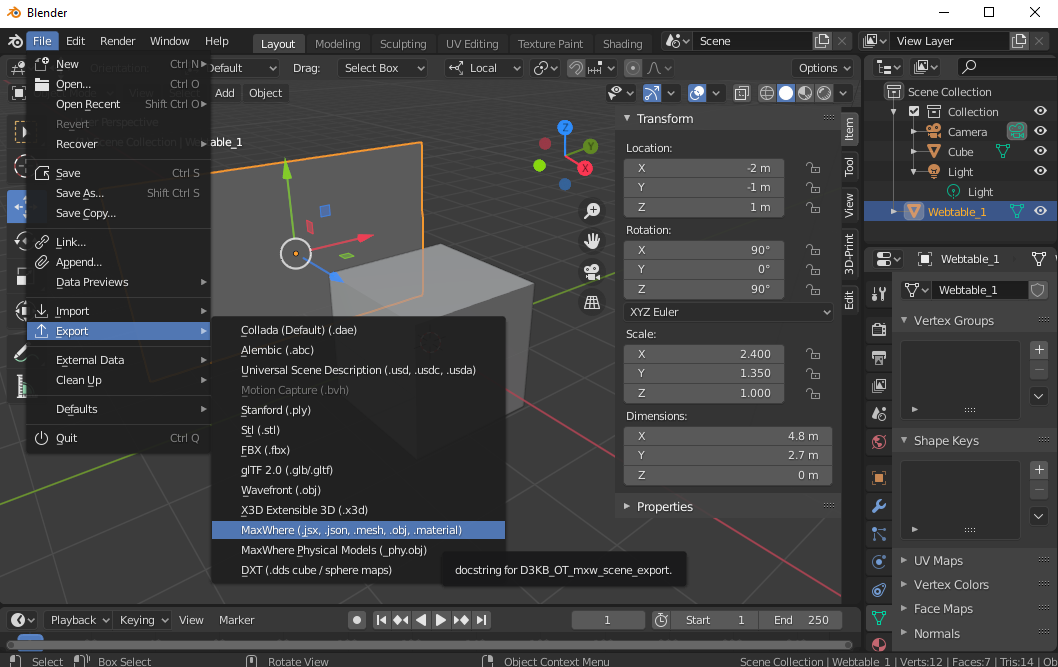This screenshot has height=667, width=1058.
Task: Toggle lock on Rotation Z
Action: point(813,289)
